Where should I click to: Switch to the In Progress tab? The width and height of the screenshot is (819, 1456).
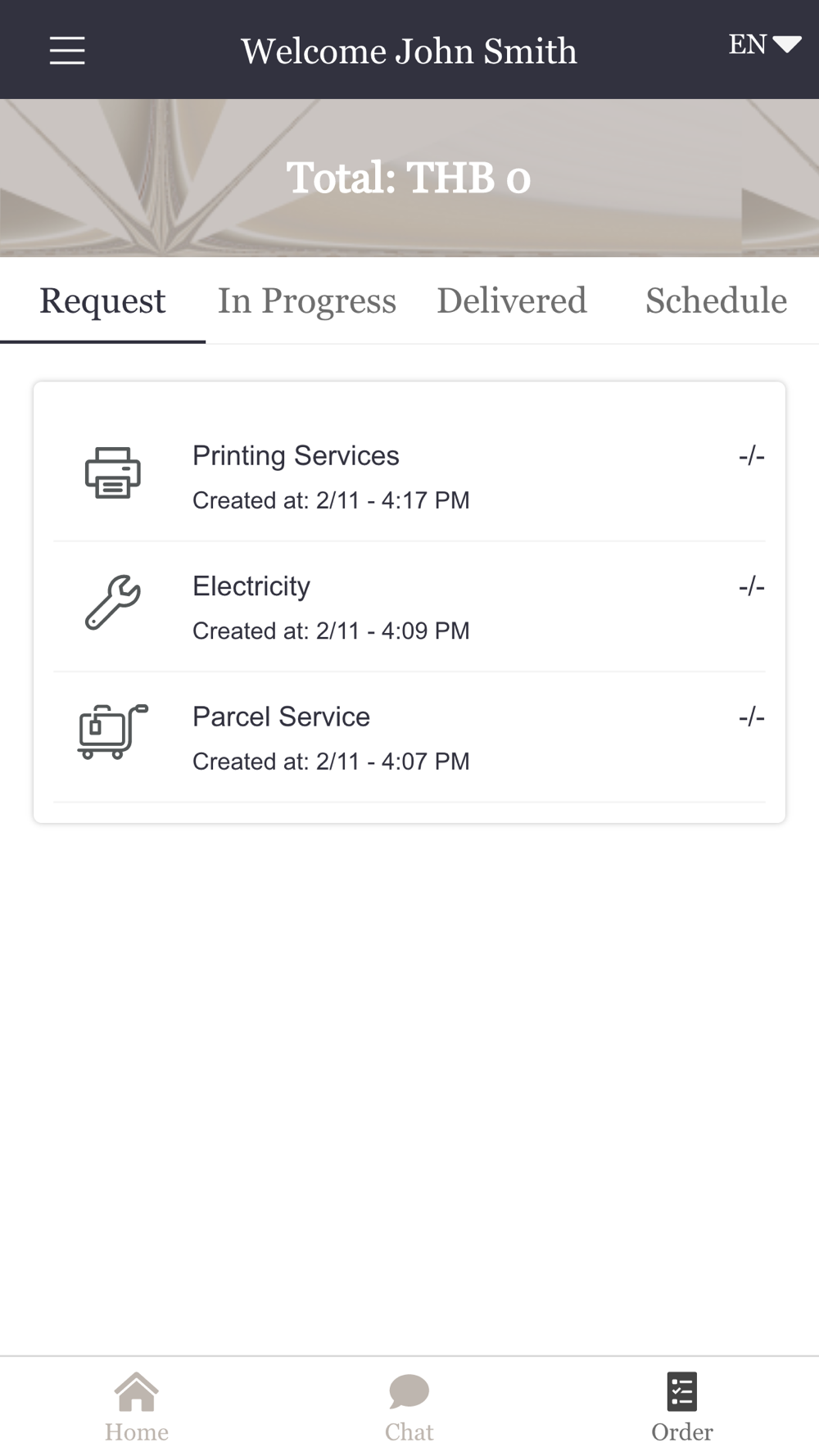(307, 301)
